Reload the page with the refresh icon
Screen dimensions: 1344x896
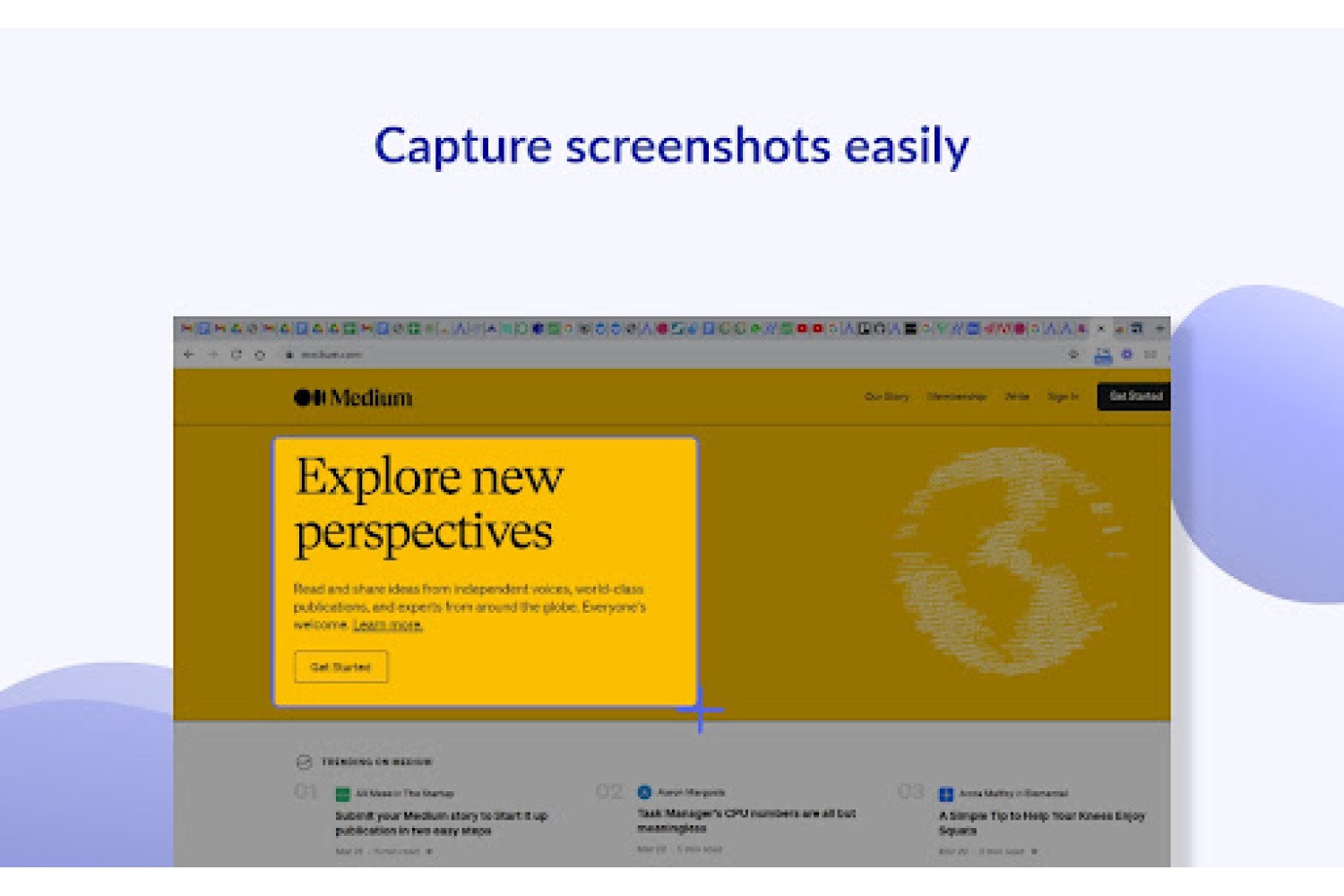[x=237, y=355]
